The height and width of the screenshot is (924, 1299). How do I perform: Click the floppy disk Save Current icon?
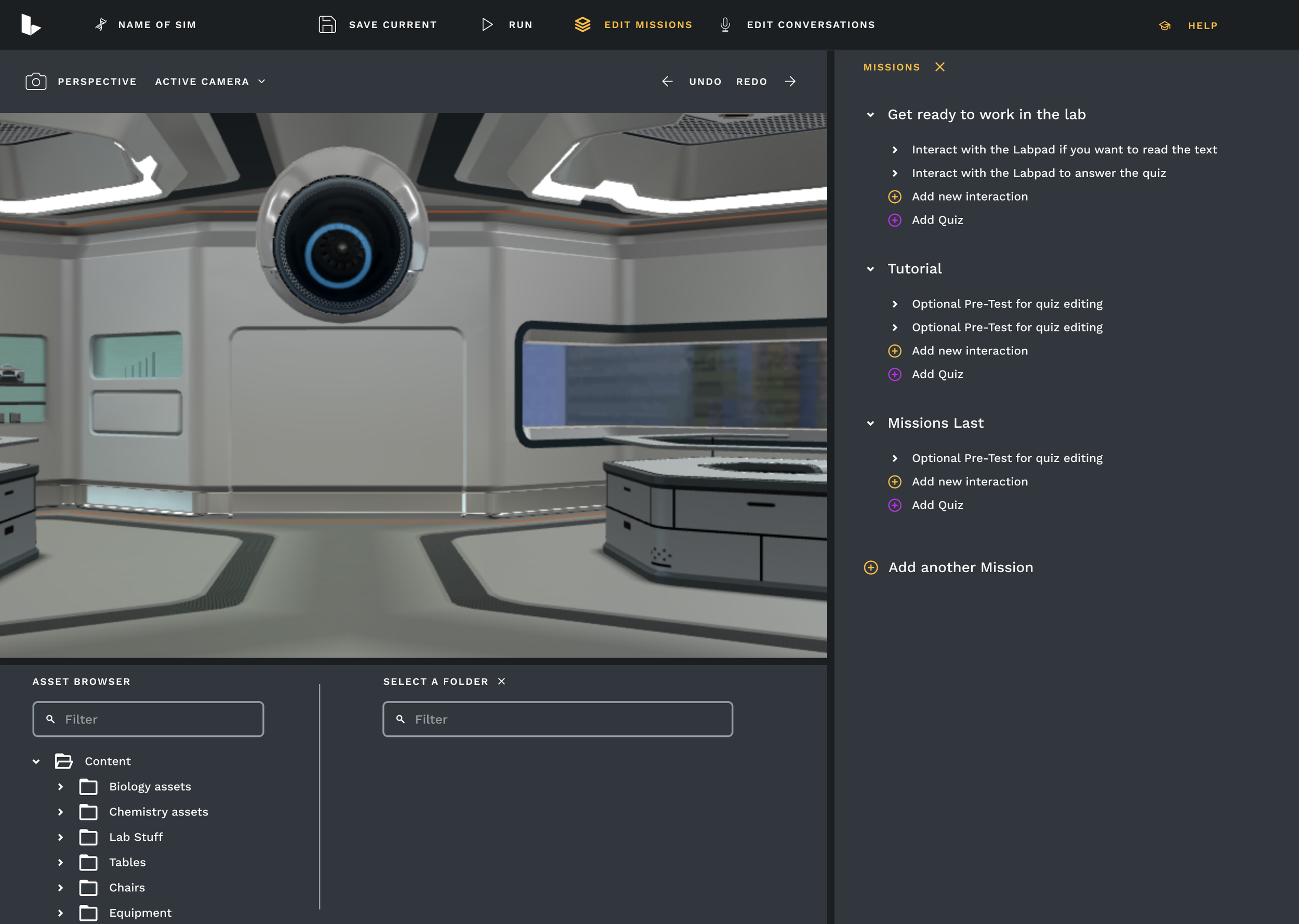pyautogui.click(x=327, y=24)
